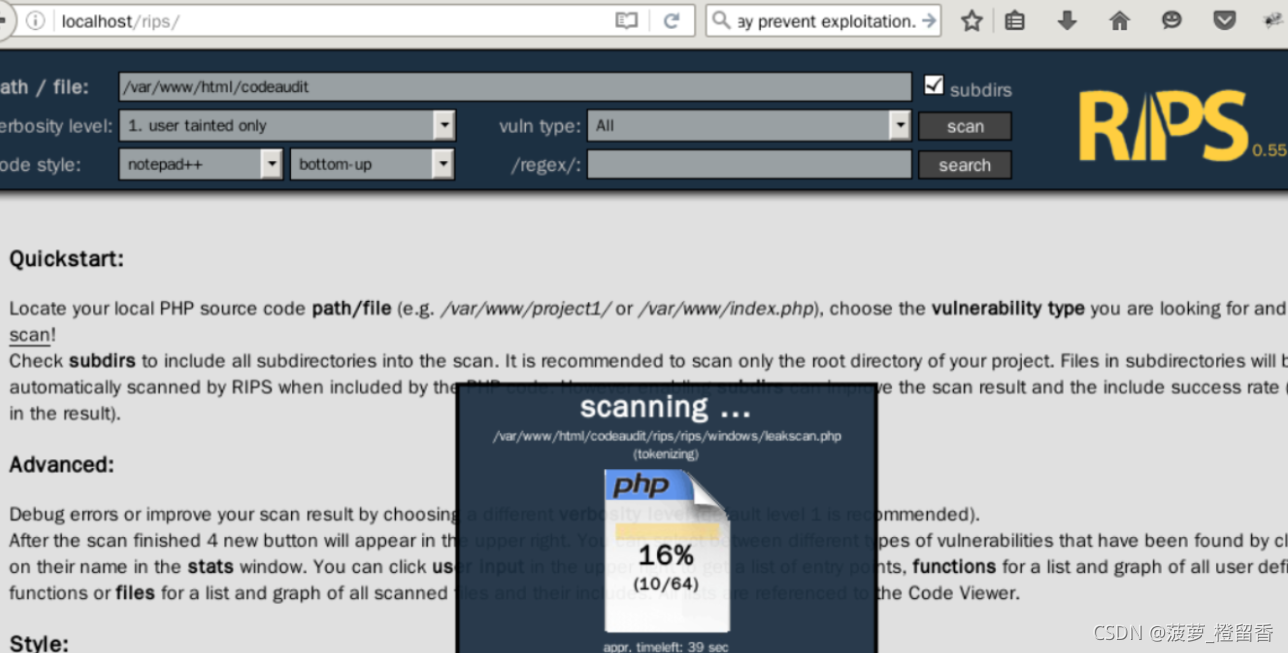Bookmark this page with the star icon

971,21
